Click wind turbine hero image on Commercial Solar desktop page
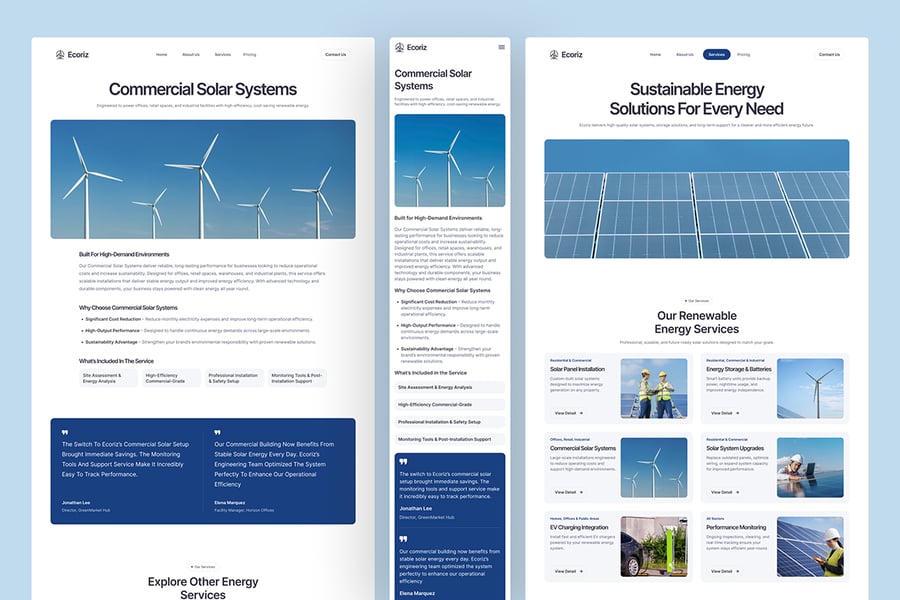The width and height of the screenshot is (900, 600). [203, 179]
